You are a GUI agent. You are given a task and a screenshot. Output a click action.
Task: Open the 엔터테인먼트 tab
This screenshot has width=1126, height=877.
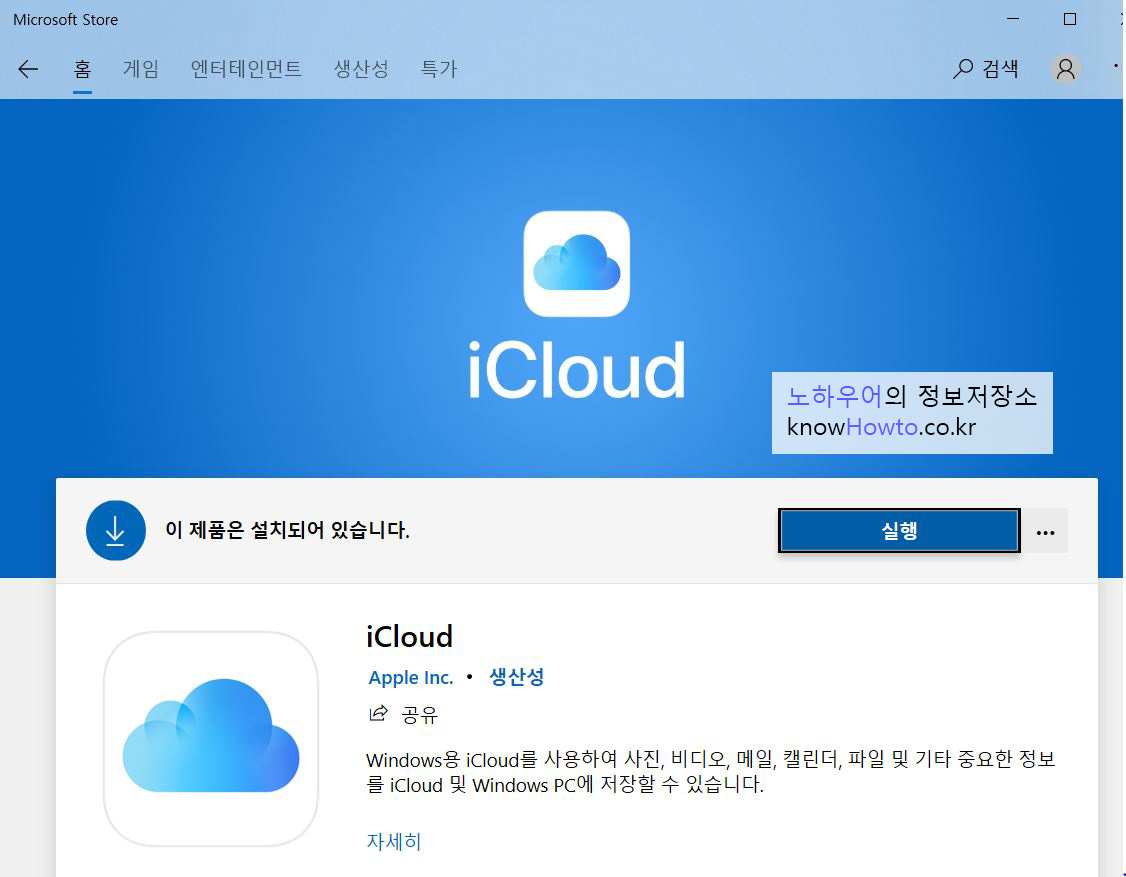tap(246, 69)
